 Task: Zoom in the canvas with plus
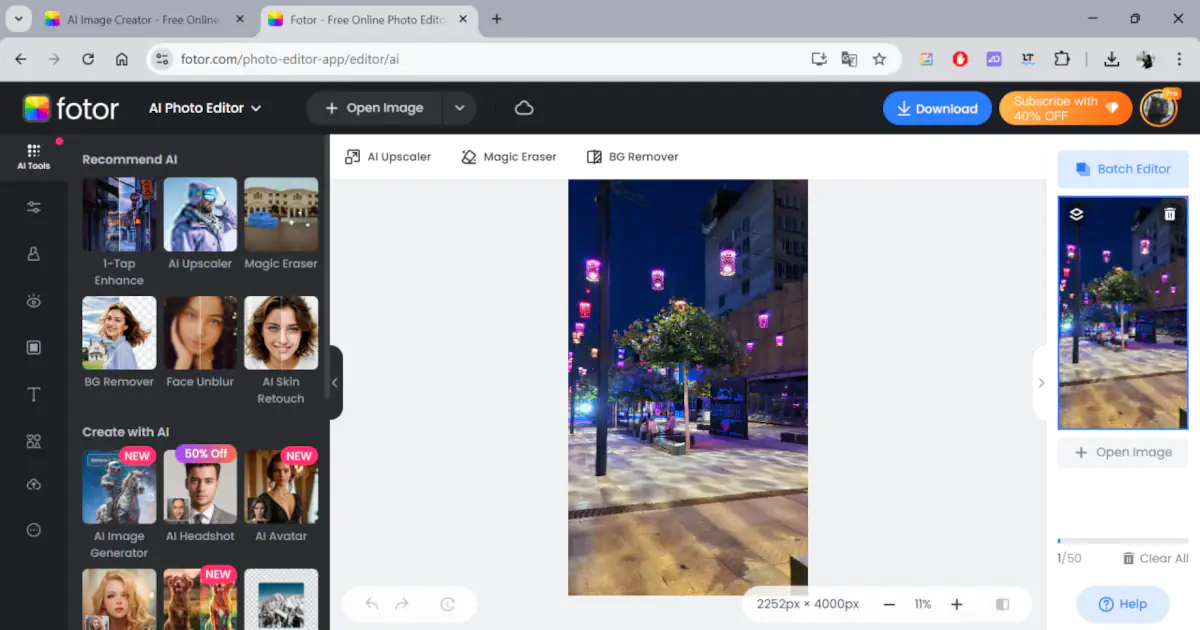pos(956,604)
